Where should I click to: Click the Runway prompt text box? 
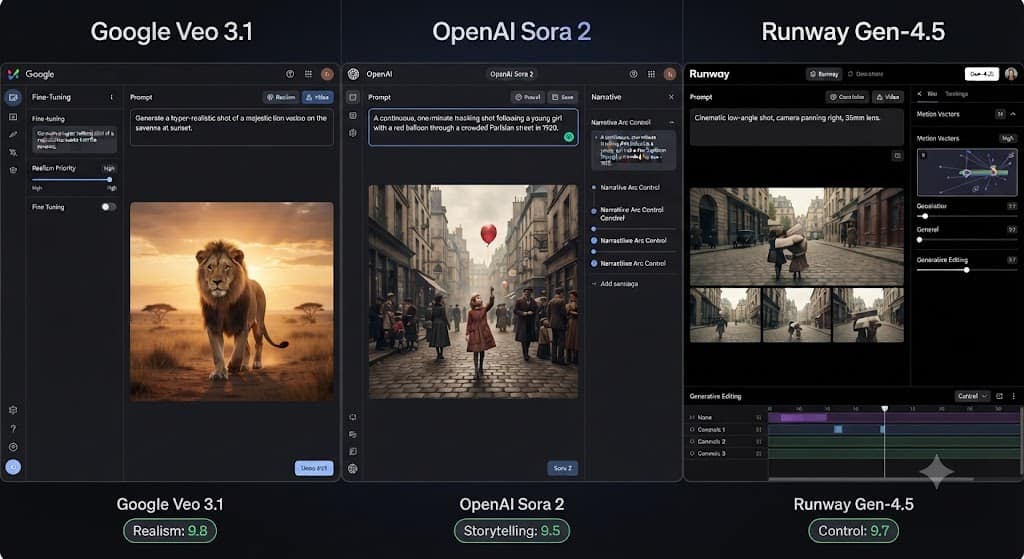pyautogui.click(x=797, y=127)
